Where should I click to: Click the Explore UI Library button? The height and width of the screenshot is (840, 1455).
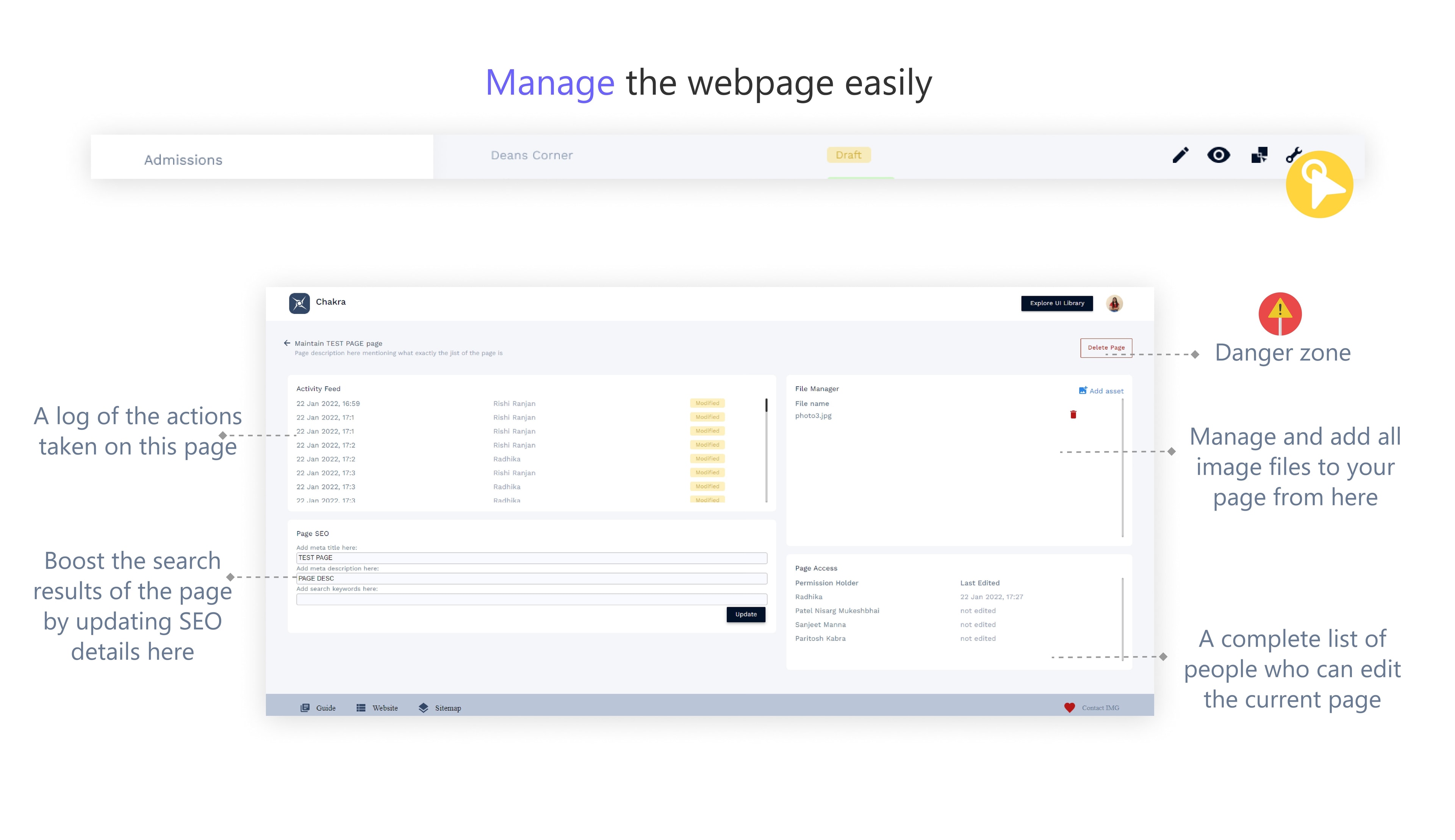click(x=1056, y=303)
